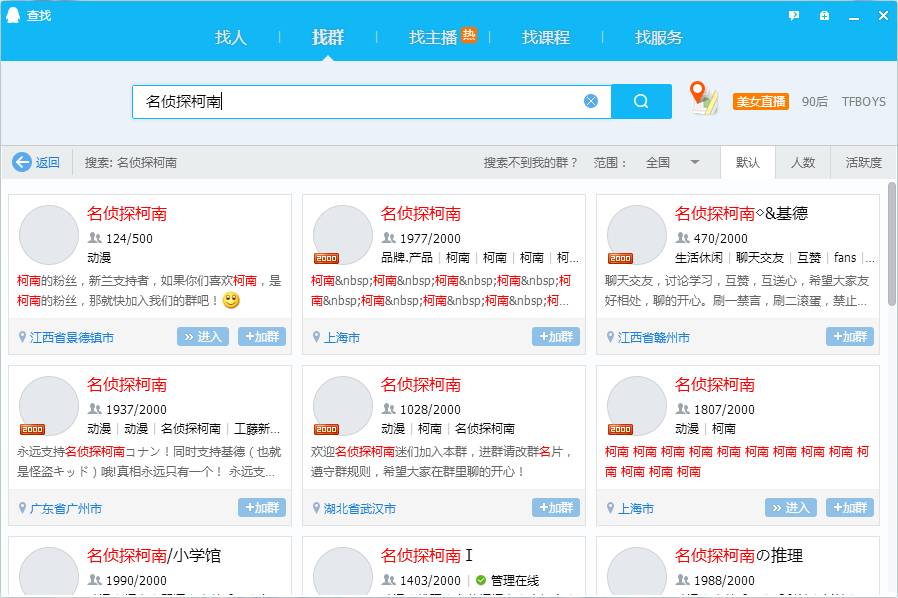The width and height of the screenshot is (898, 598).
Task: Open 江西省赣州市 location link
Action: pos(653,337)
